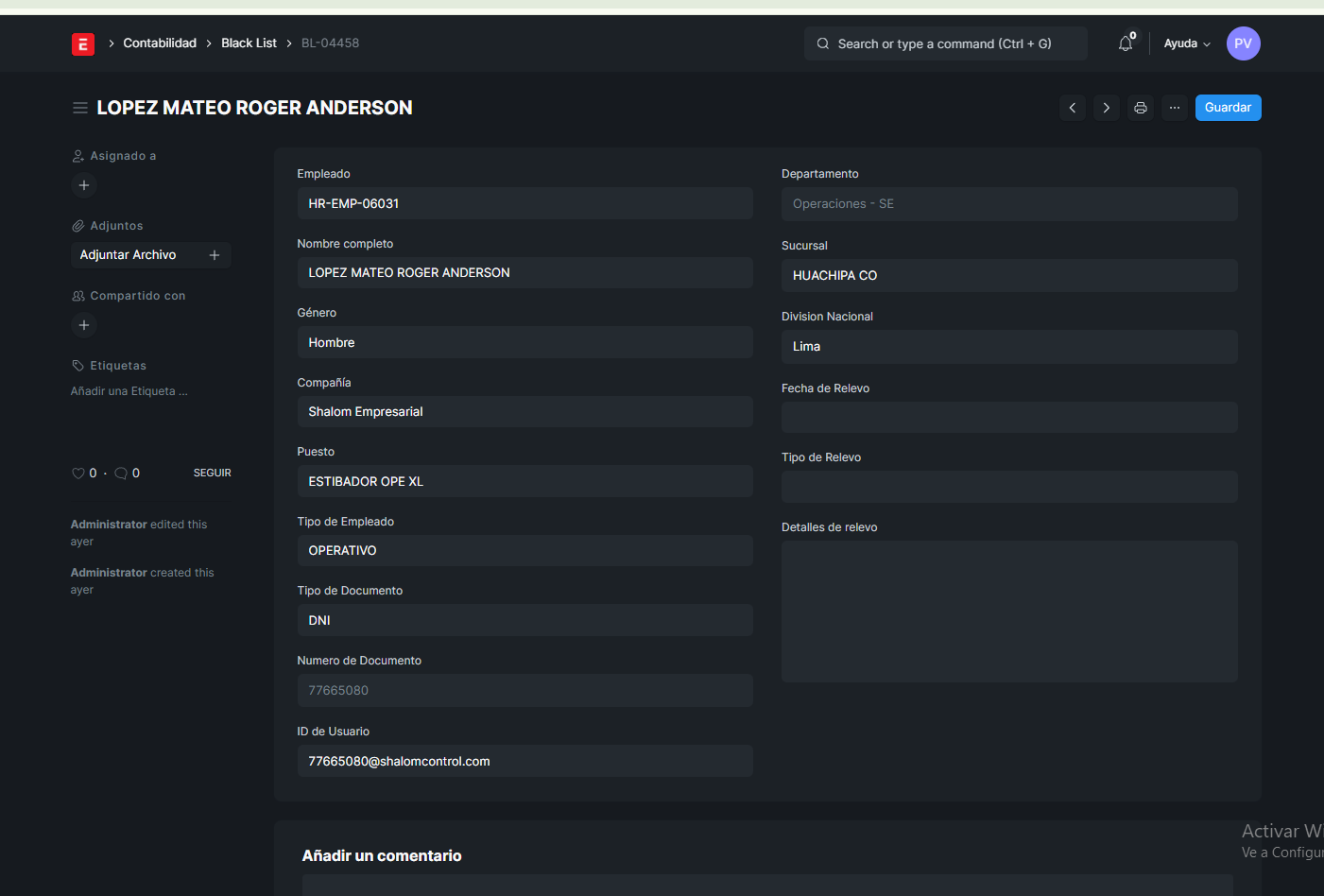Viewport: 1324px width, 896px height.
Task: Open the three-dots more options menu
Action: click(1175, 108)
